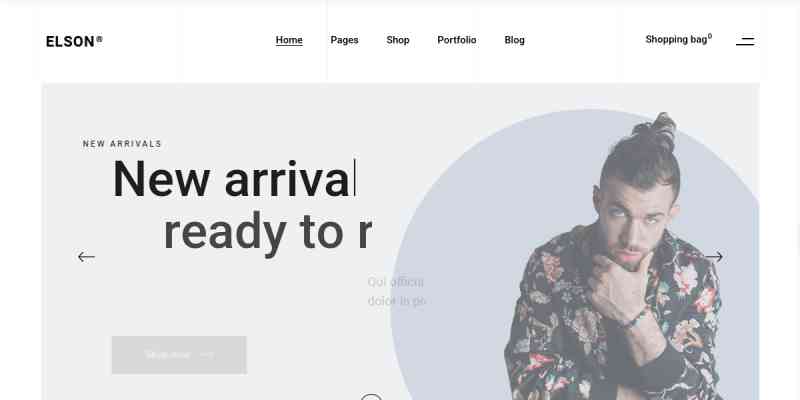Image resolution: width=800 pixels, height=400 pixels.
Task: Open the hamburger menu icon
Action: [745, 41]
